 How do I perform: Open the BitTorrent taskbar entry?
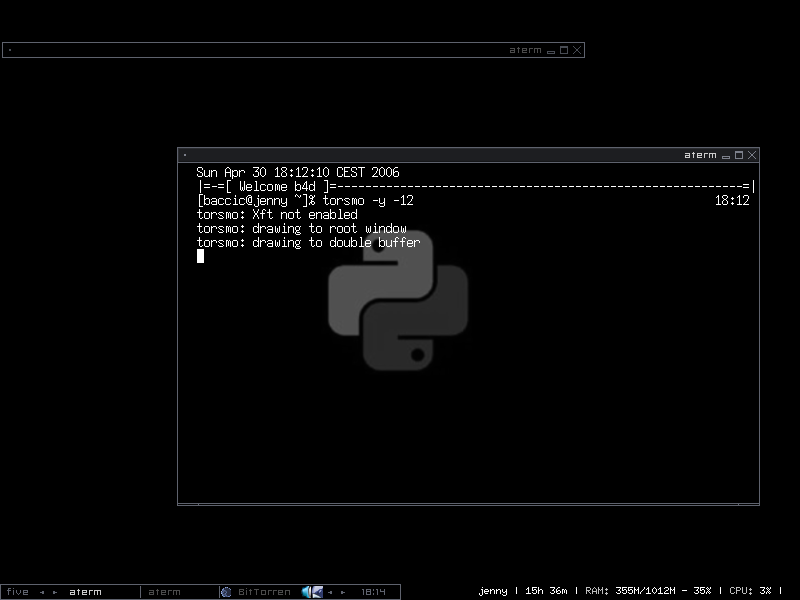(258, 592)
